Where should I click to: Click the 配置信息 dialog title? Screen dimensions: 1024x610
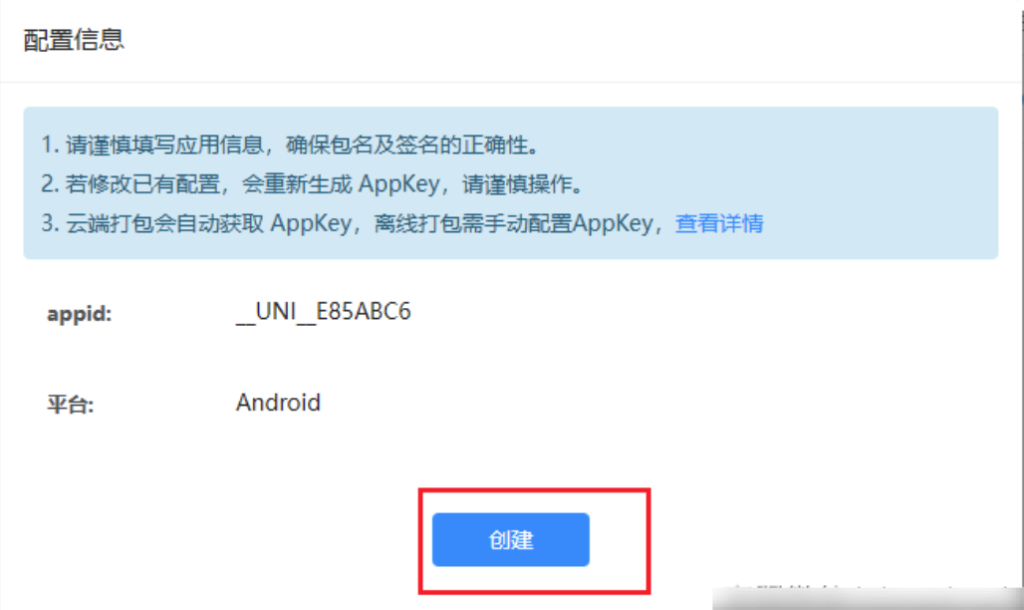(x=73, y=40)
